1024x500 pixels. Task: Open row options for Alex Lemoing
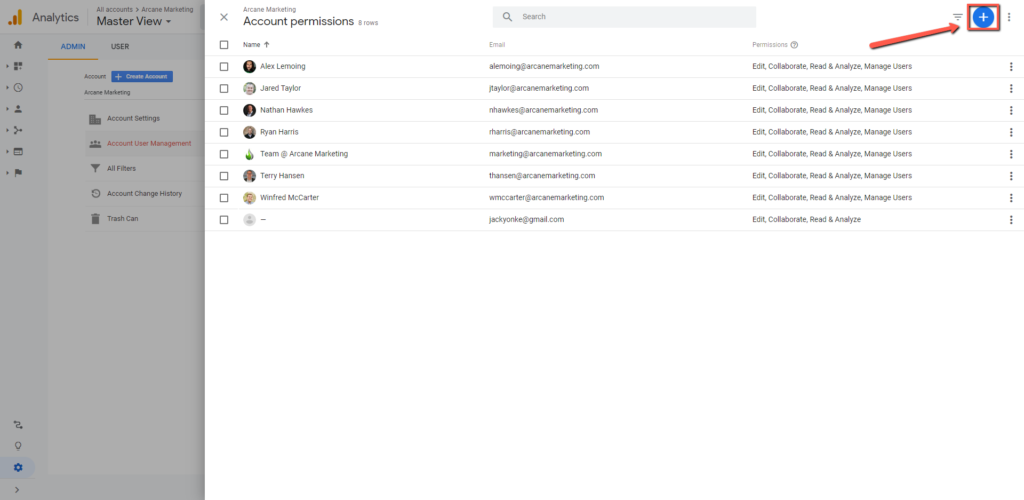[1011, 67]
